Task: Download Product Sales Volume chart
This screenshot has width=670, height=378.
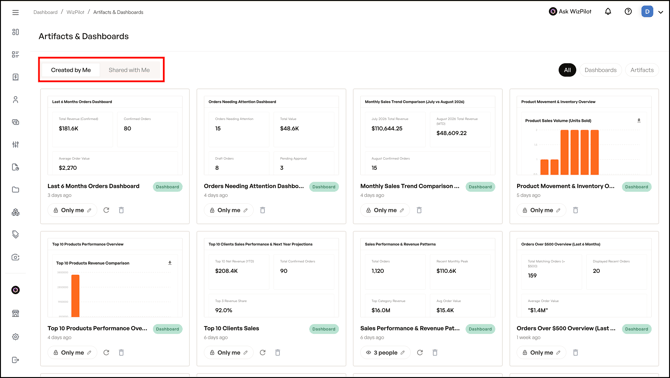Action: (639, 121)
